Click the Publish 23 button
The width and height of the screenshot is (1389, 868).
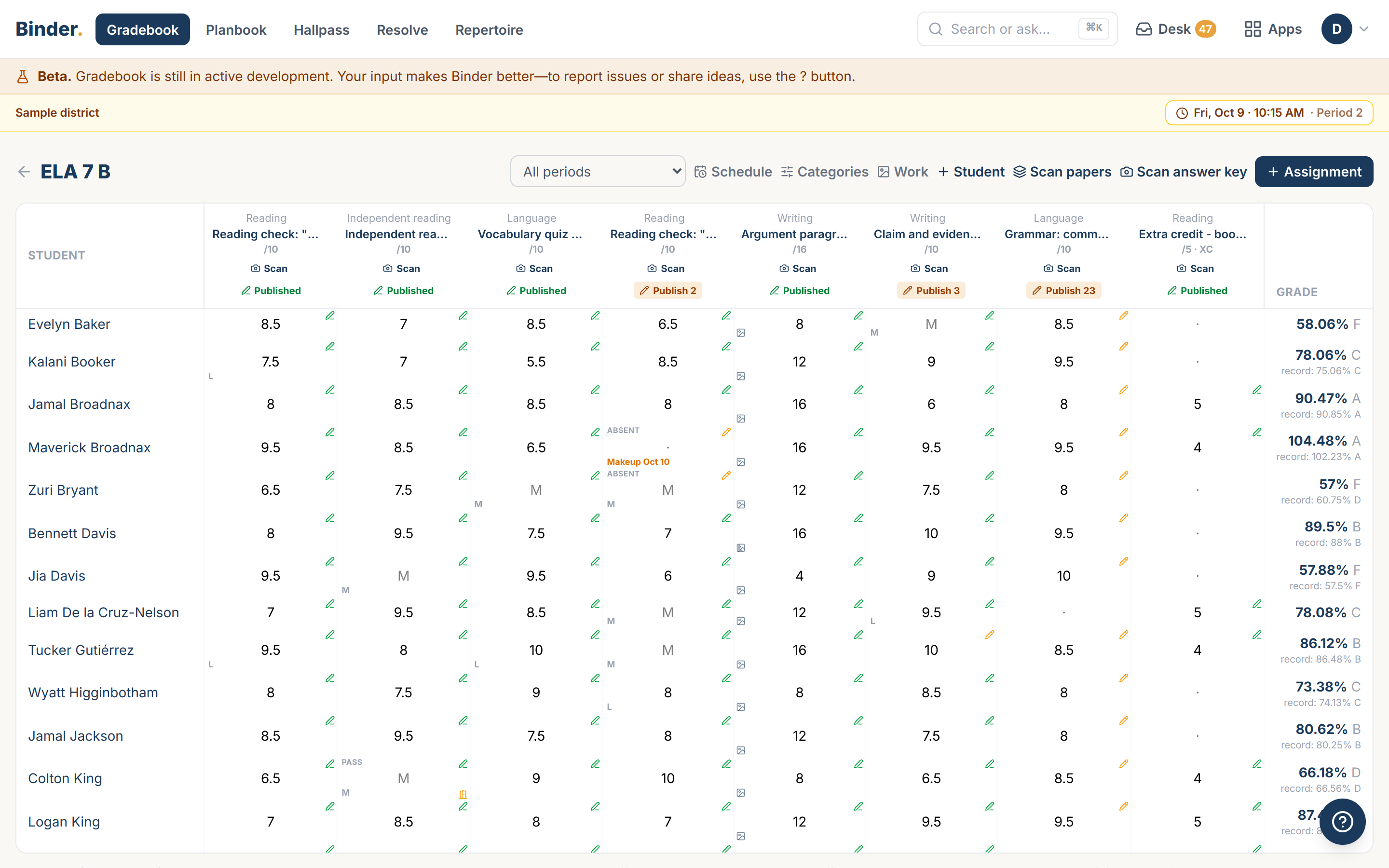(x=1063, y=290)
